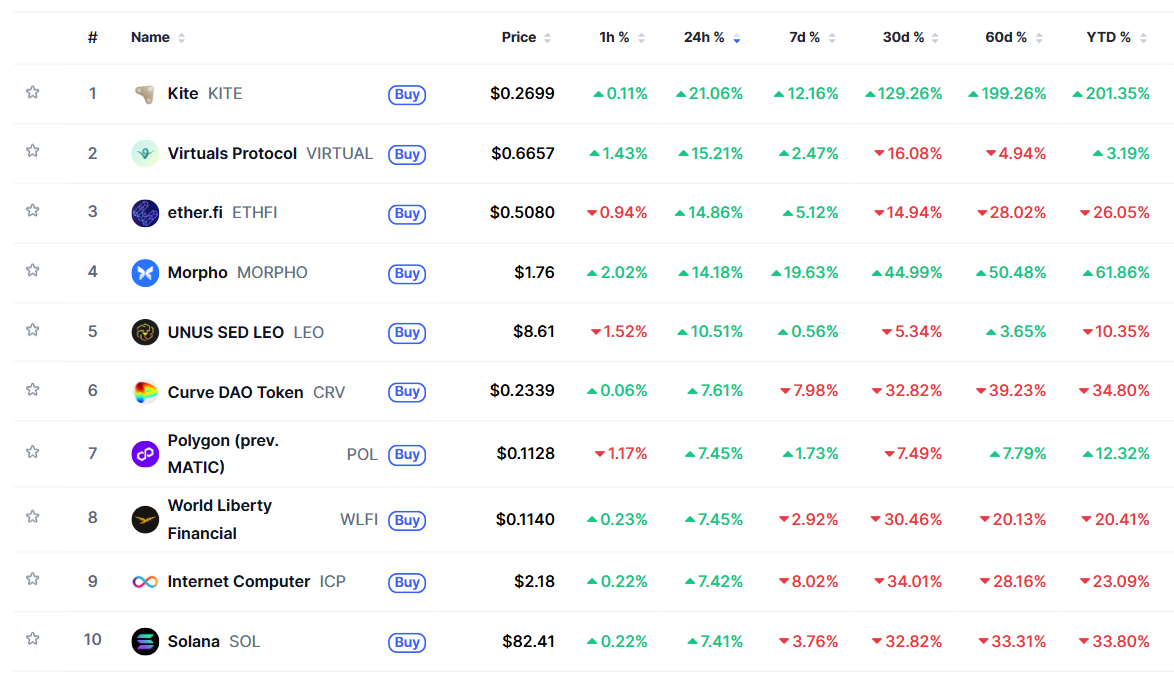Screen dimensions: 1174x673
Task: Click the Curve DAO Token logo
Action: click(145, 392)
